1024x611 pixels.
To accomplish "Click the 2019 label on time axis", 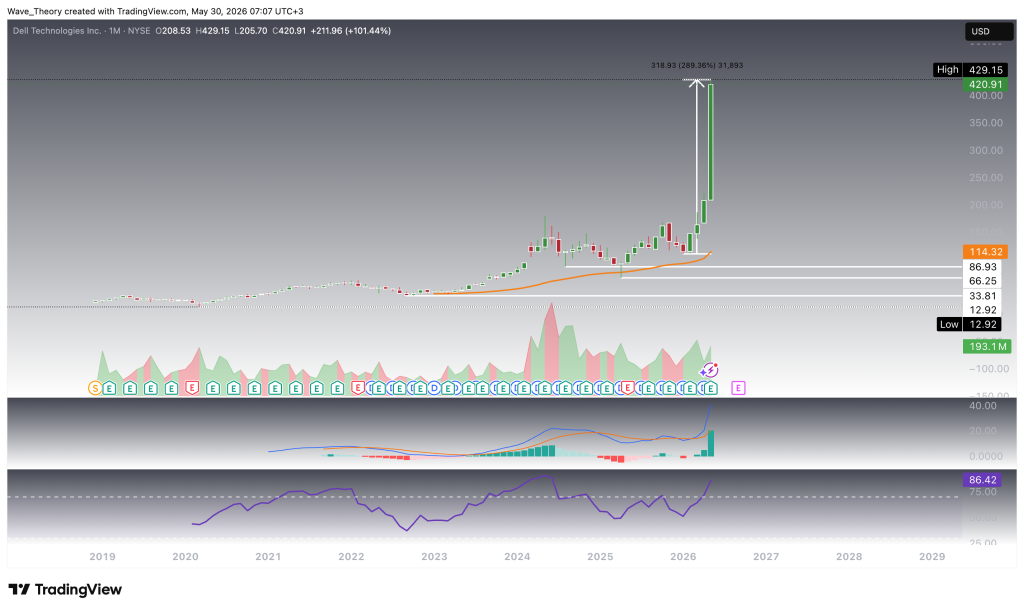I will pos(103,557).
